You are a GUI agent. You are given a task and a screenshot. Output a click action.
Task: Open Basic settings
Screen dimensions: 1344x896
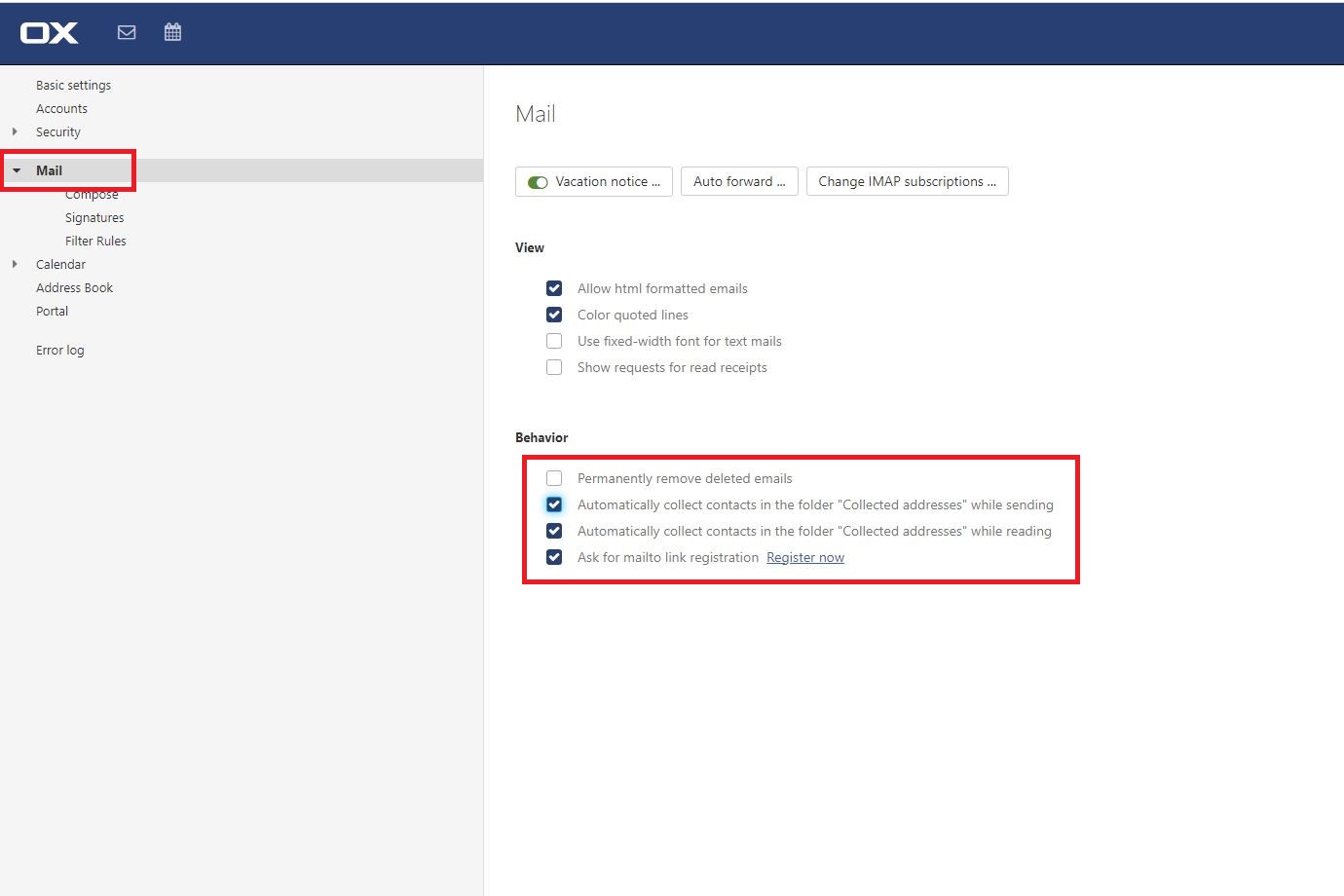pyautogui.click(x=73, y=85)
